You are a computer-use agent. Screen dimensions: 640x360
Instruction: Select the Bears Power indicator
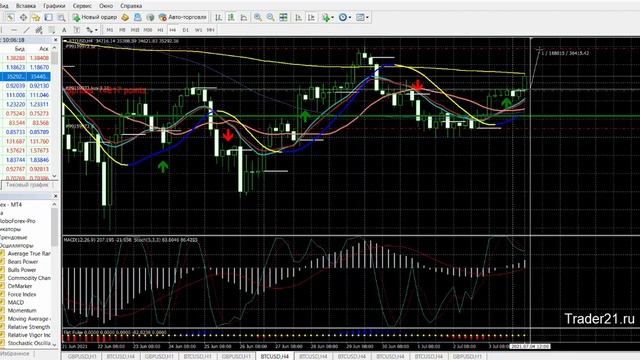(x=23, y=262)
